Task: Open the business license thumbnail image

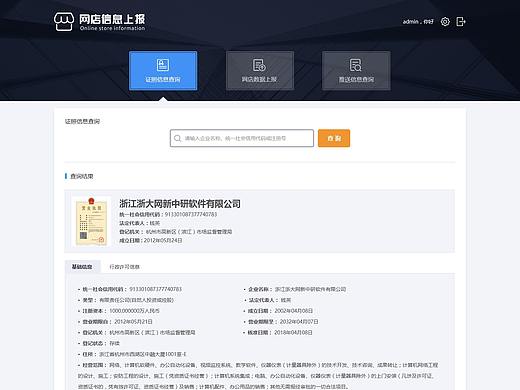Action: (91, 221)
